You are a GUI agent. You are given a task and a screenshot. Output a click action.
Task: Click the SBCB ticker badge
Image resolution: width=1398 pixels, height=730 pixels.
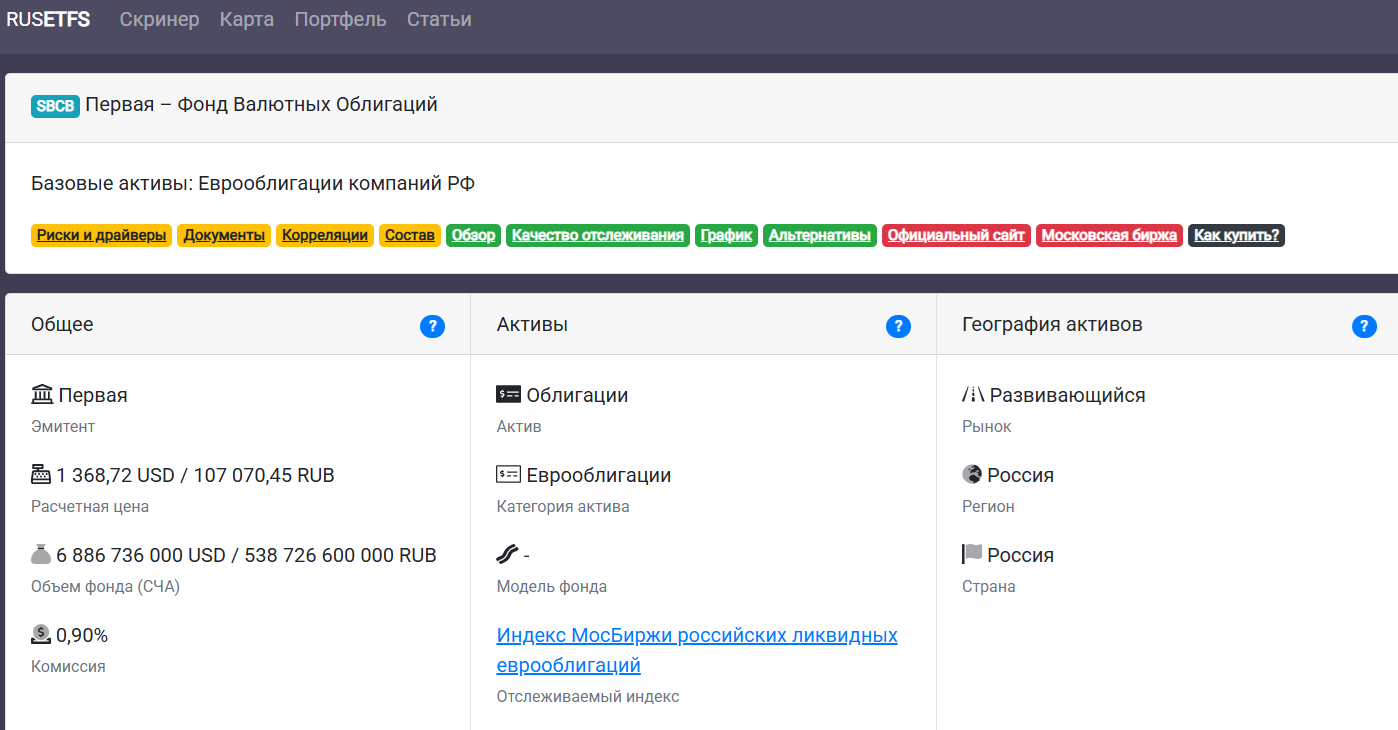click(55, 106)
